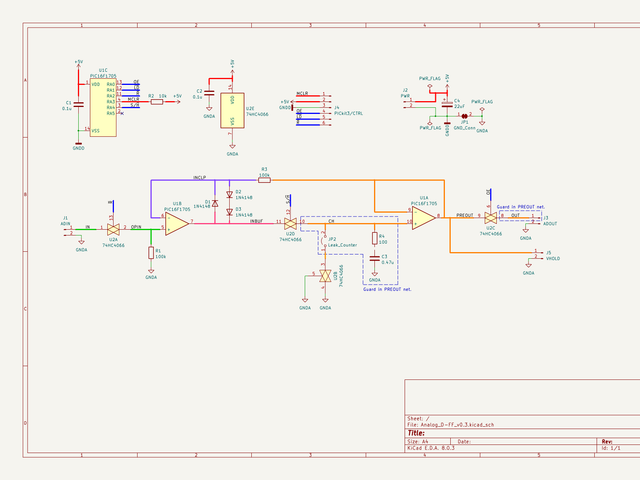Select capacitor C4 22uF
This screenshot has height=480, width=640.
(x=446, y=103)
